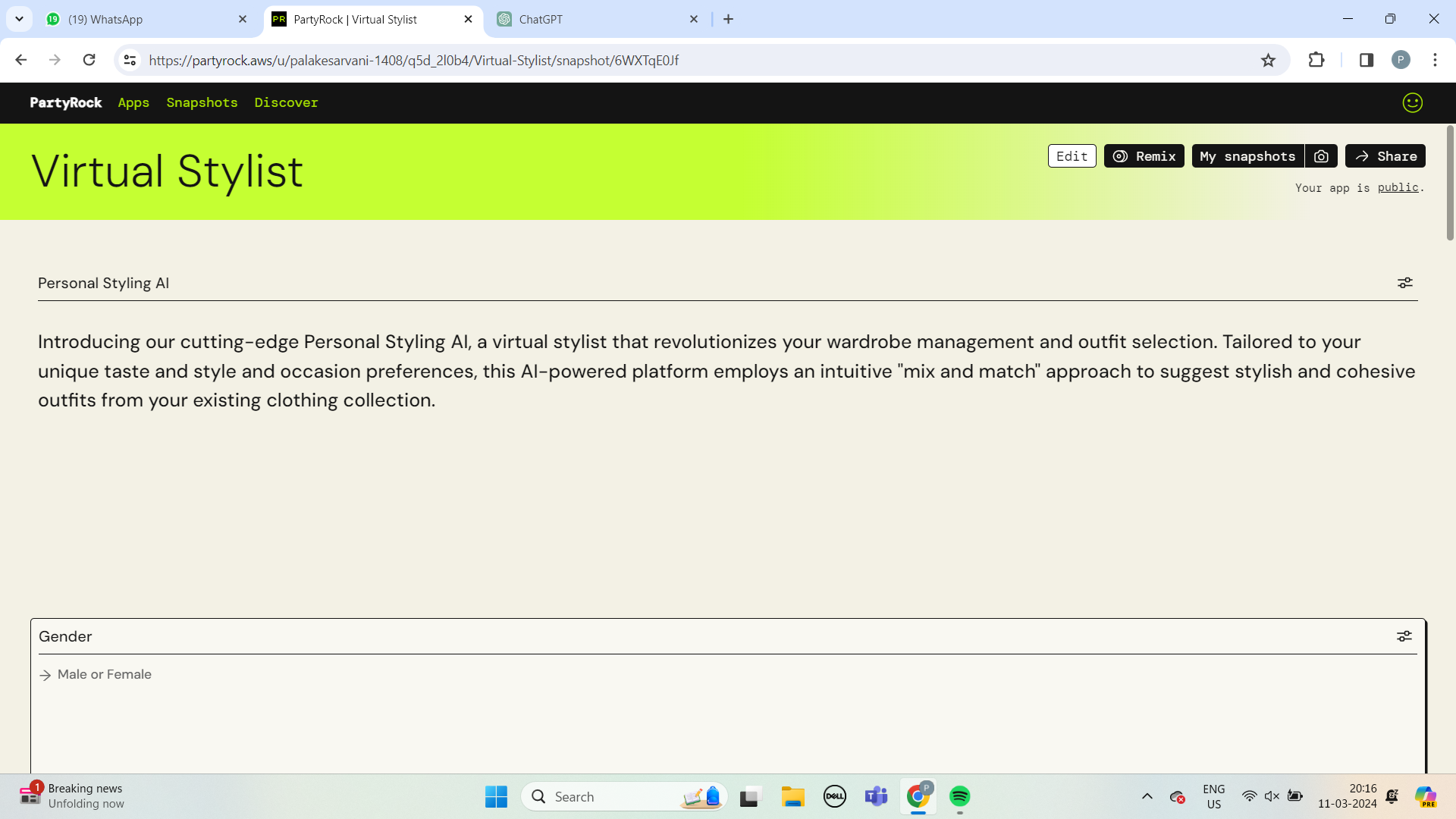Viewport: 1456px width, 819px height.
Task: Open Spotify from the taskbar
Action: pos(959,796)
